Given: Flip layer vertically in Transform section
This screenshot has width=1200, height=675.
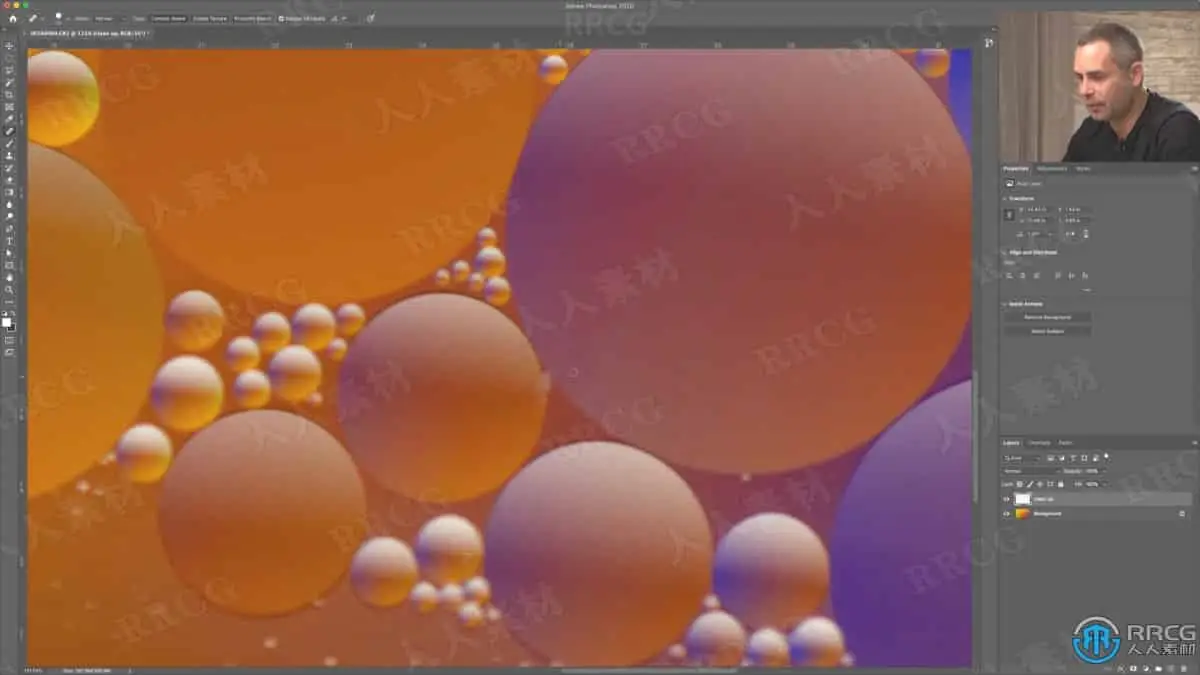Looking at the screenshot, I should pyautogui.click(x=1086, y=234).
